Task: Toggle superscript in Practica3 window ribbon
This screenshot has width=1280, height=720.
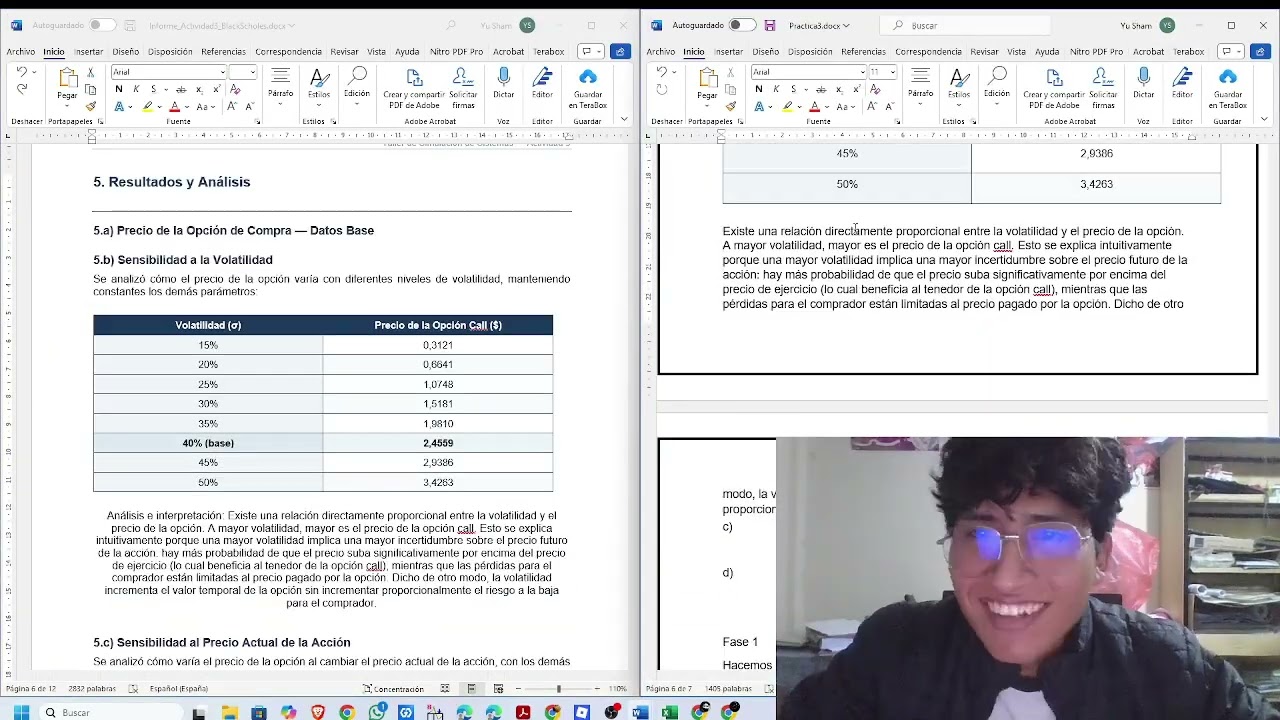Action: pos(856,89)
